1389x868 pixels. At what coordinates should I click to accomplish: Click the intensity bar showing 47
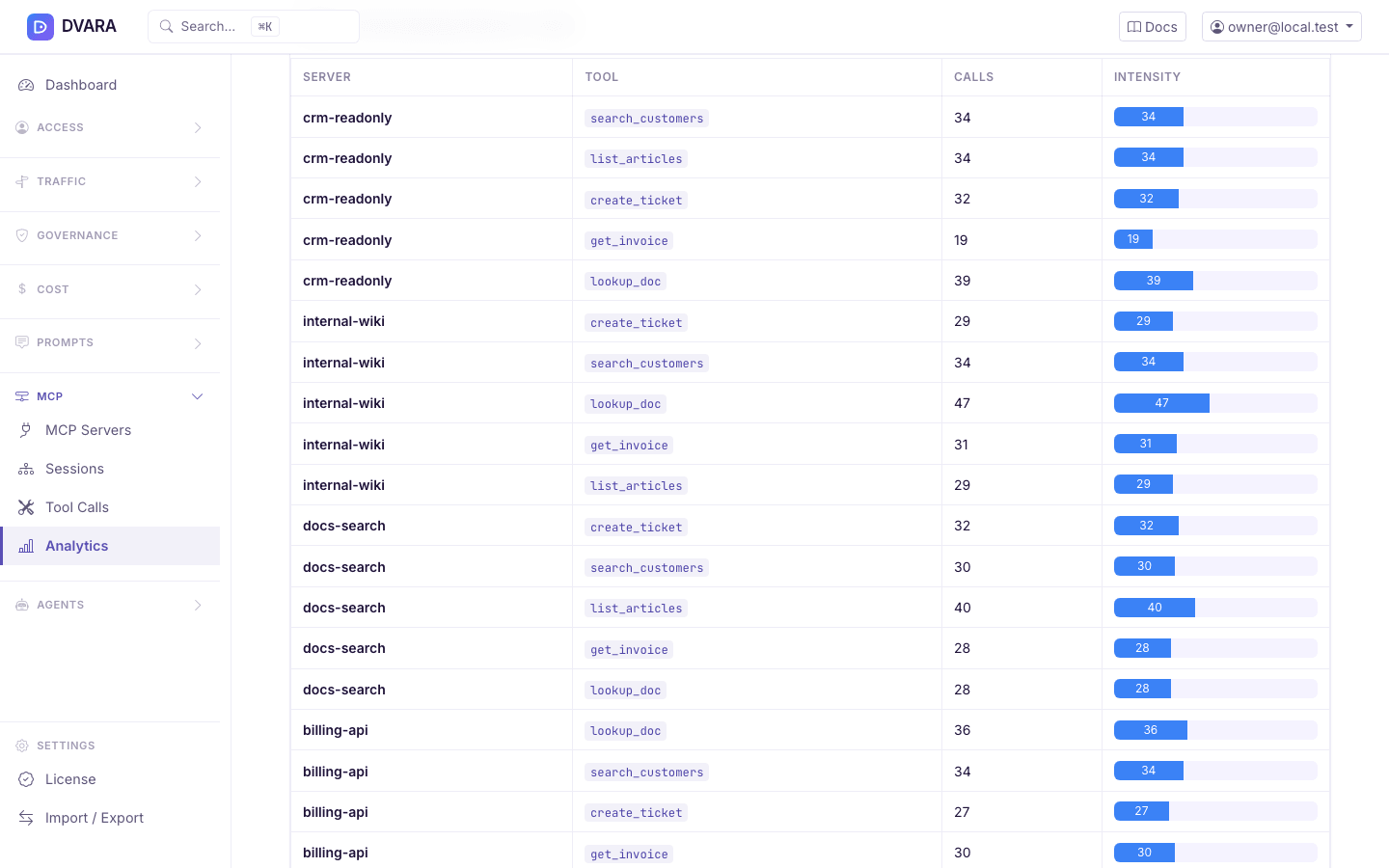click(1161, 403)
